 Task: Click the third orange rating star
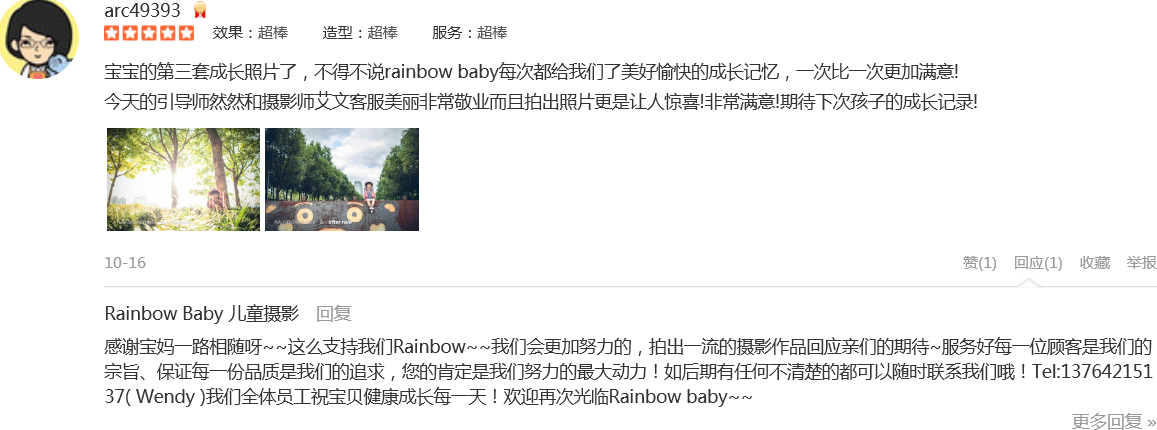[150, 32]
